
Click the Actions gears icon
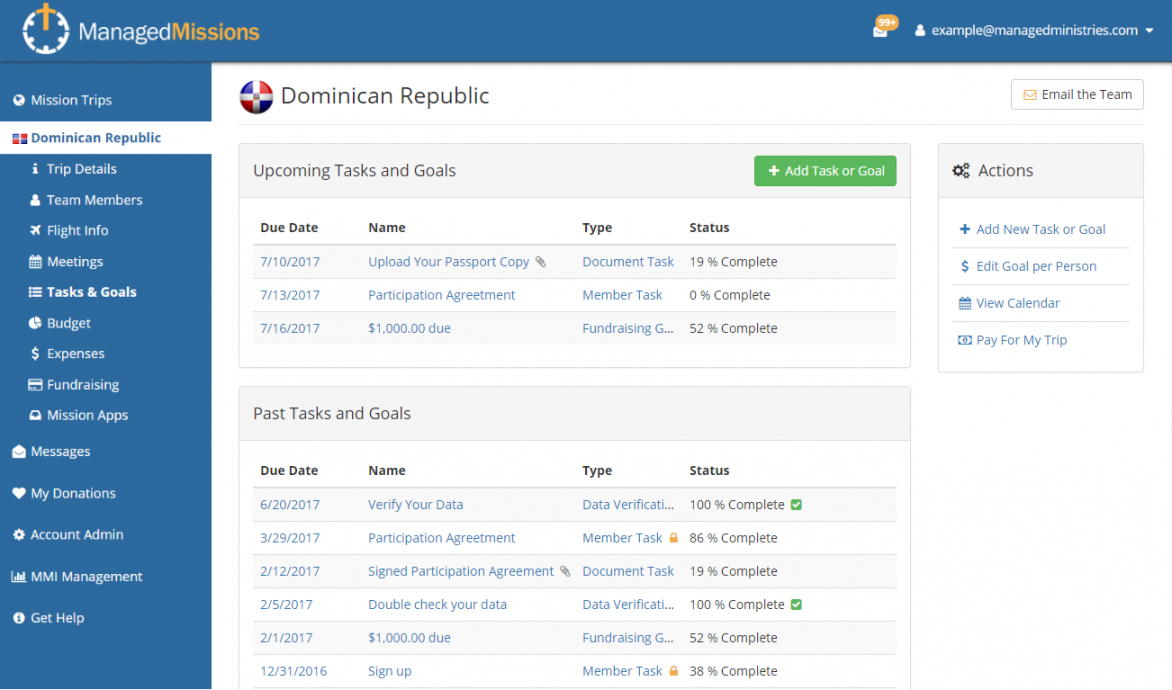click(x=961, y=171)
